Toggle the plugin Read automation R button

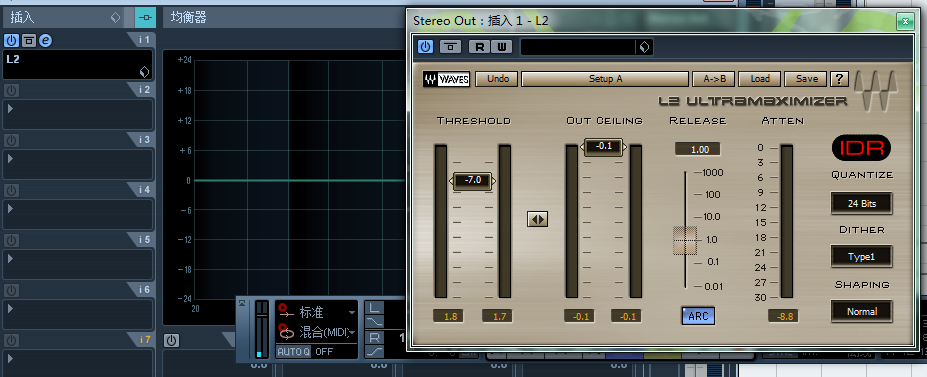[479, 47]
